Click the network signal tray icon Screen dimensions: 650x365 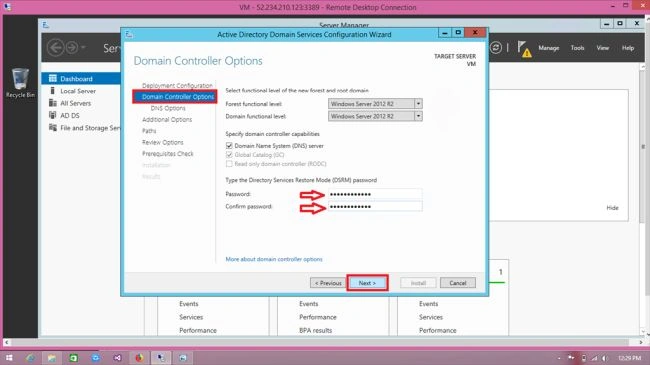[594, 358]
